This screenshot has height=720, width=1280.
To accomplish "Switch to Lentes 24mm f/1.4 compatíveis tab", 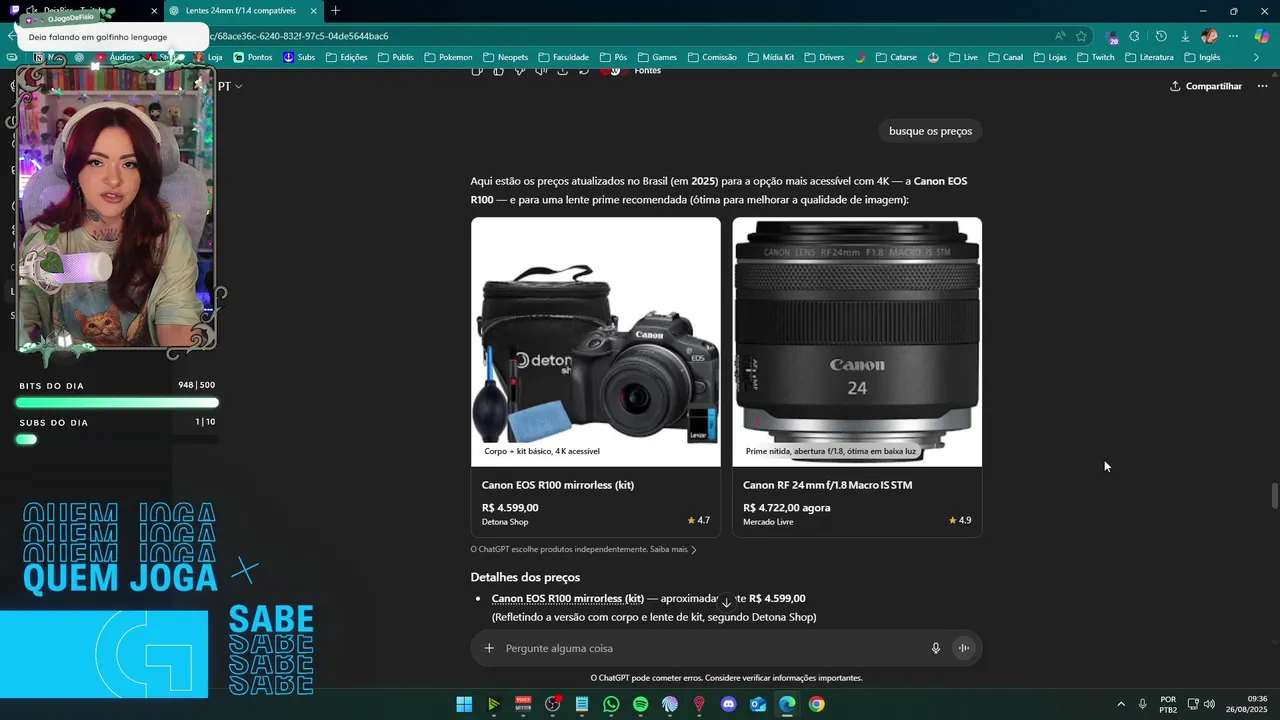I will 240,11.
